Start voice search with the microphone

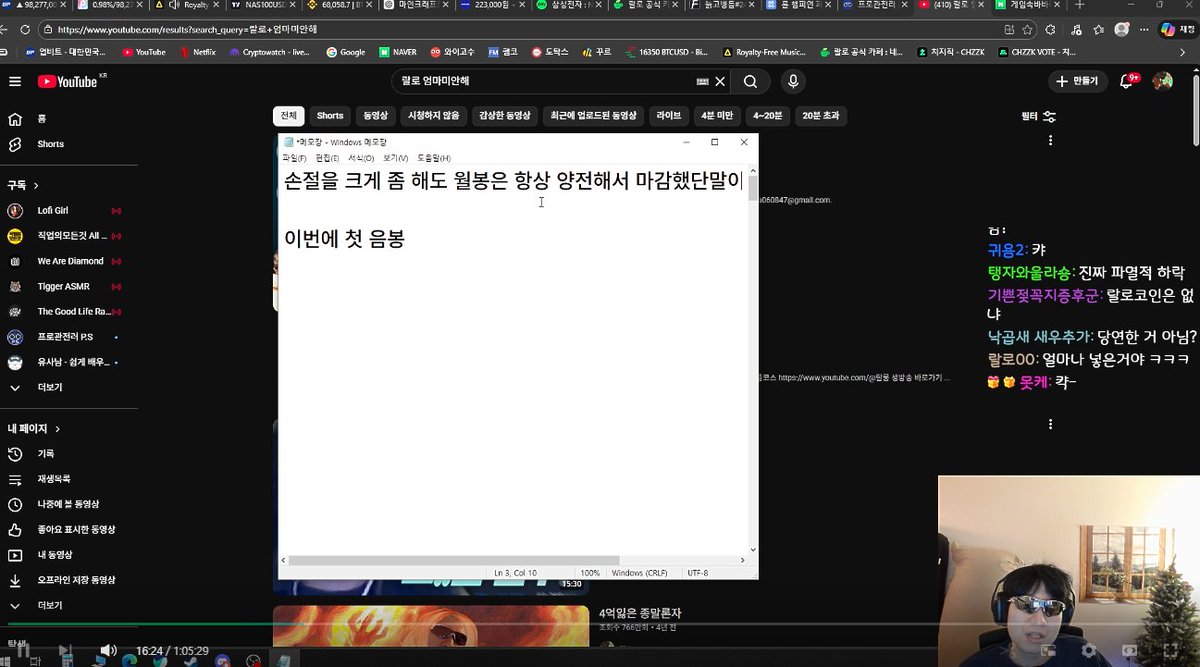point(793,81)
